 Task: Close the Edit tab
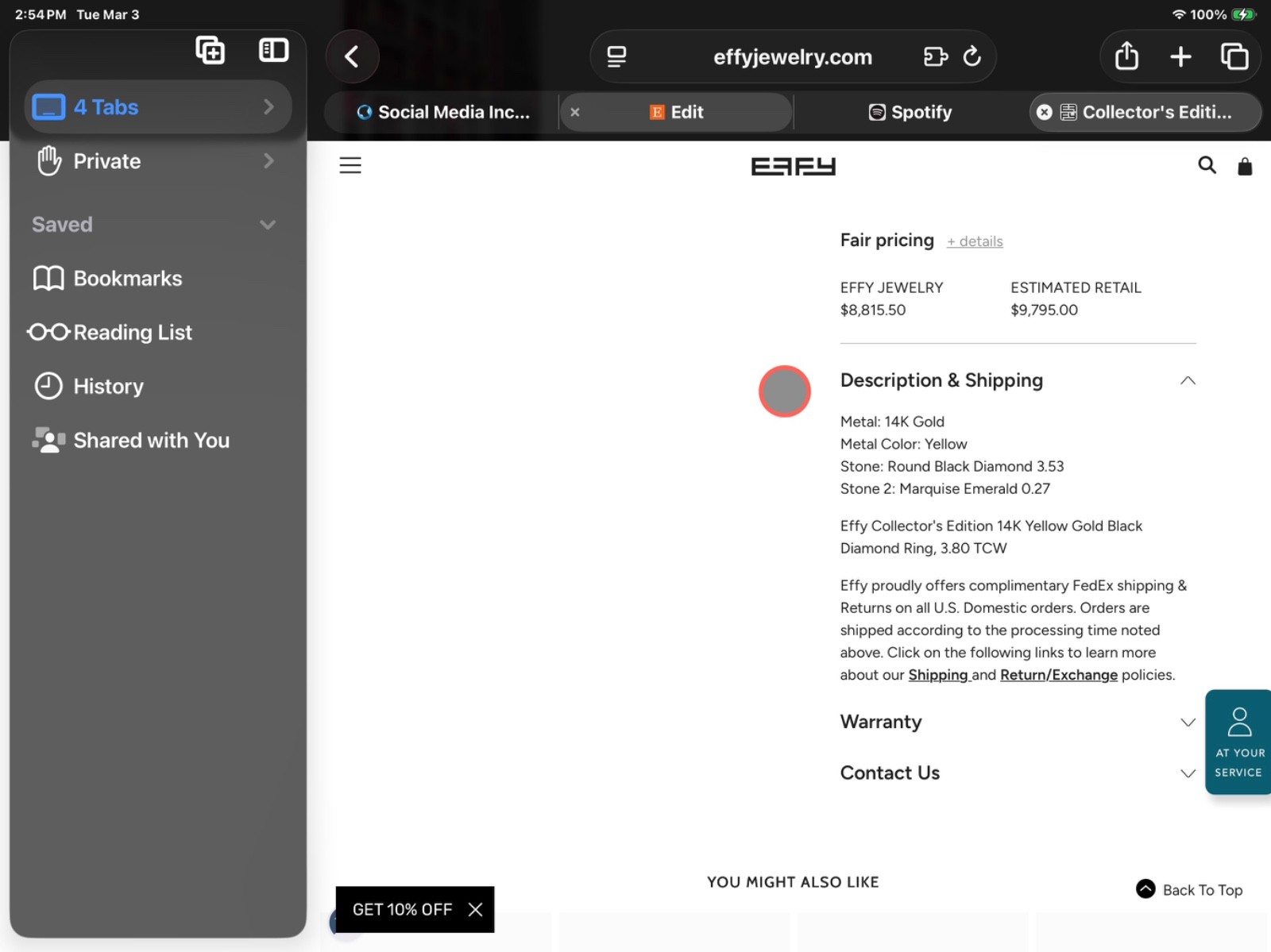point(575,112)
